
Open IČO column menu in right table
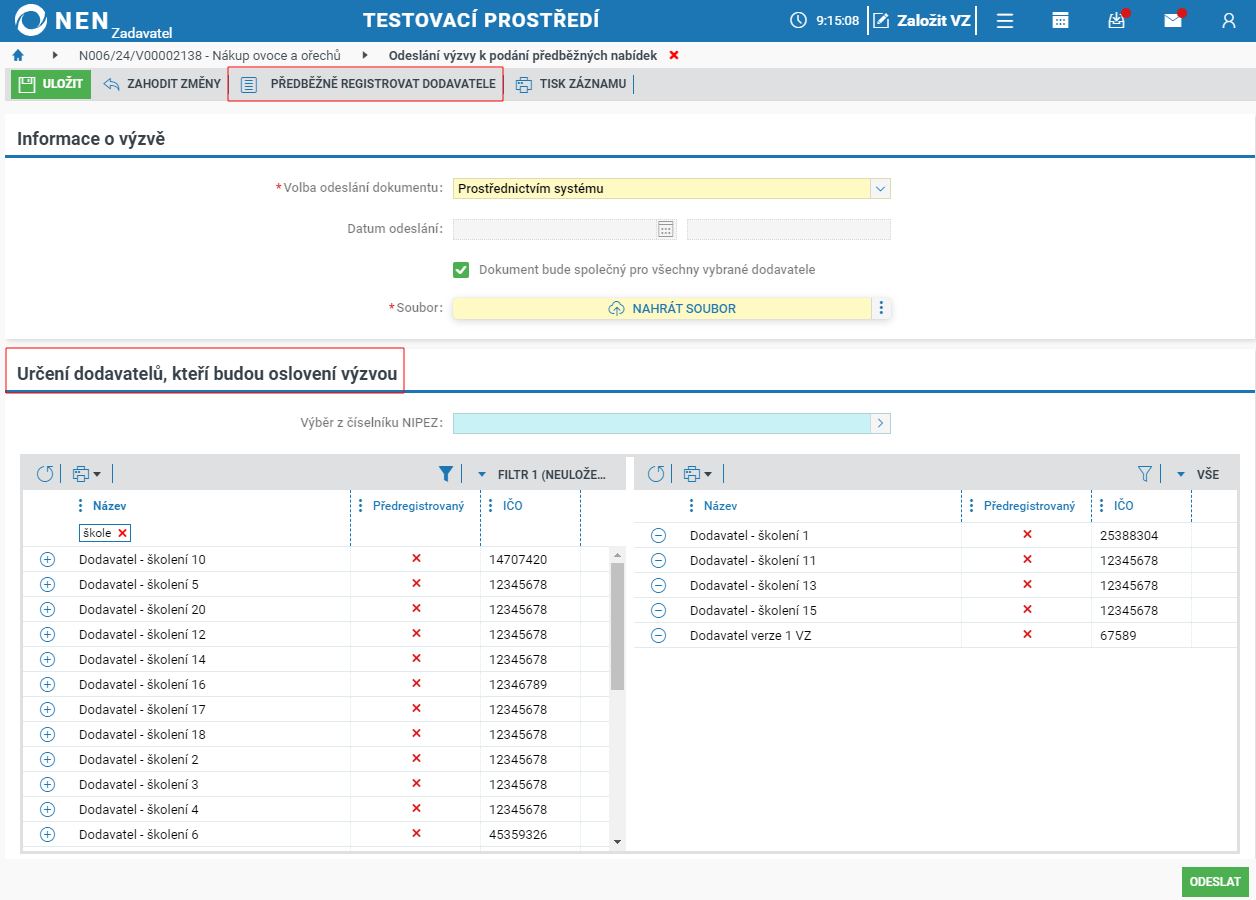pyautogui.click(x=1101, y=506)
